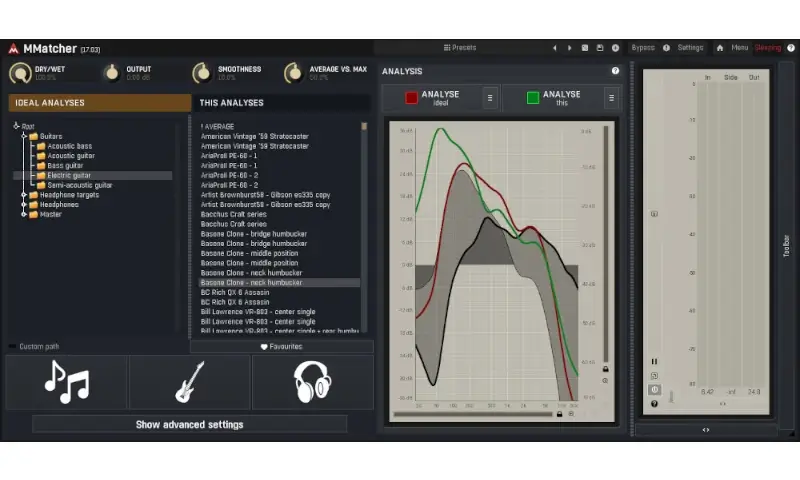Toggle the Sleeping indicator
Screen dimensions: 800x480
tap(768, 48)
